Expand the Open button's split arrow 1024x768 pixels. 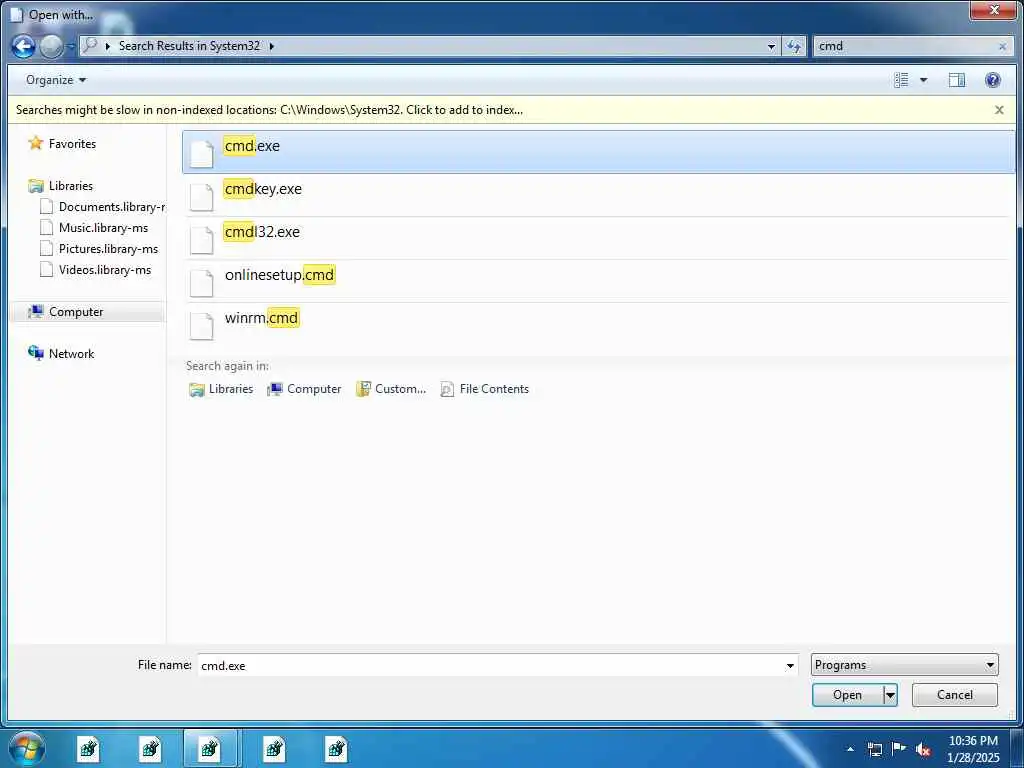pos(890,695)
